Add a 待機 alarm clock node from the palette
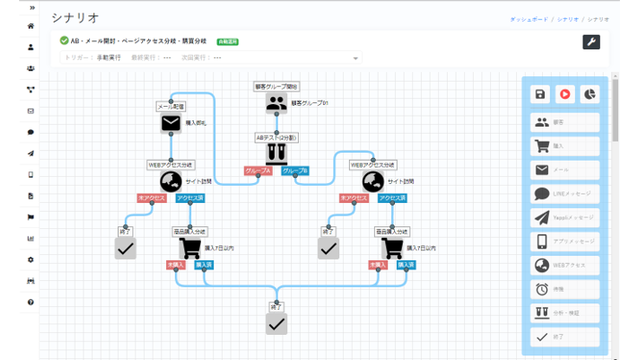640x360 pixels. (x=565, y=289)
